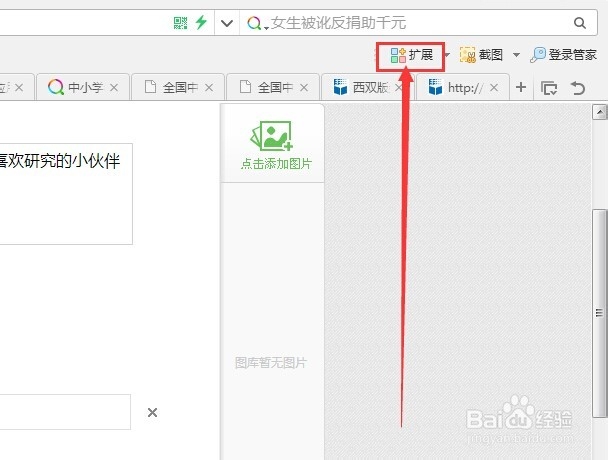Screen dimensions: 608x460
Task: Open the 扩展 extensions button
Action: [x=411, y=55]
